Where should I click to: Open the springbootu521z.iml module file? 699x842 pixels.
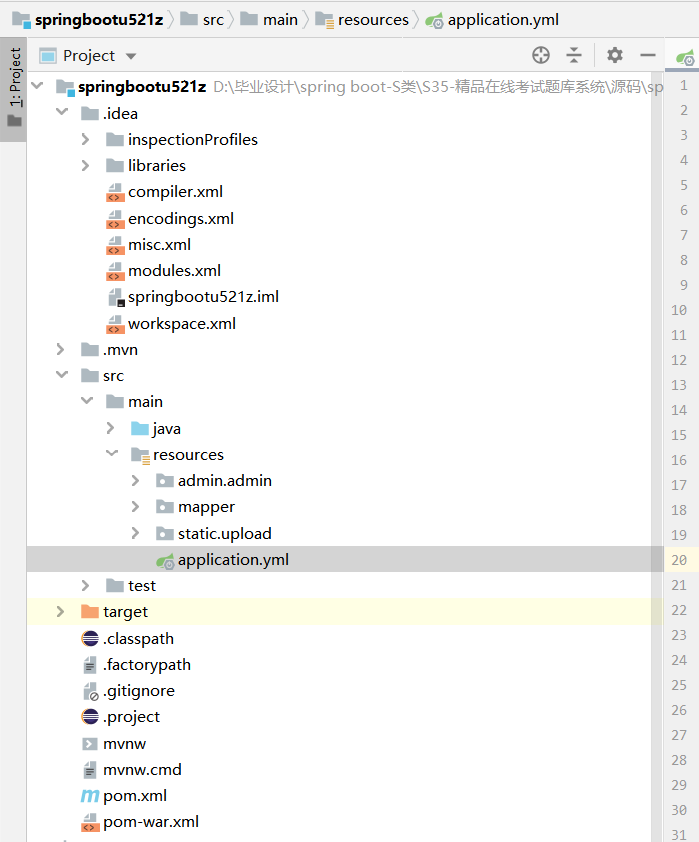202,297
